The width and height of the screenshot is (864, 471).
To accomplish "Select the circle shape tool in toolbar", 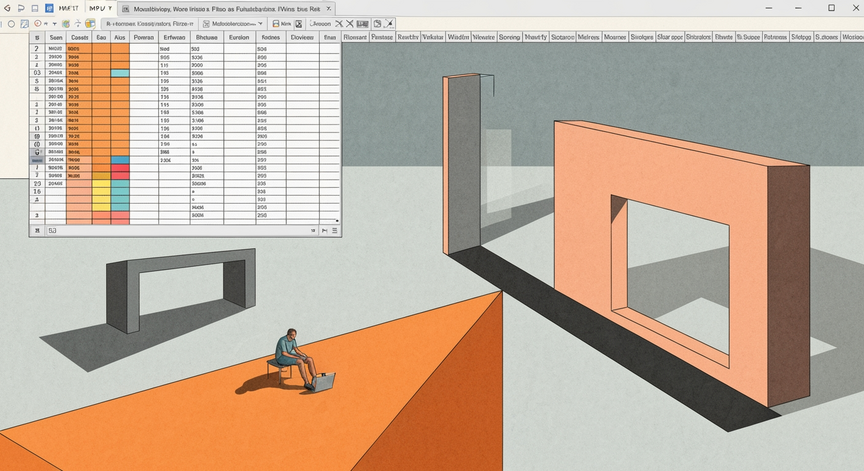I will tap(11, 24).
